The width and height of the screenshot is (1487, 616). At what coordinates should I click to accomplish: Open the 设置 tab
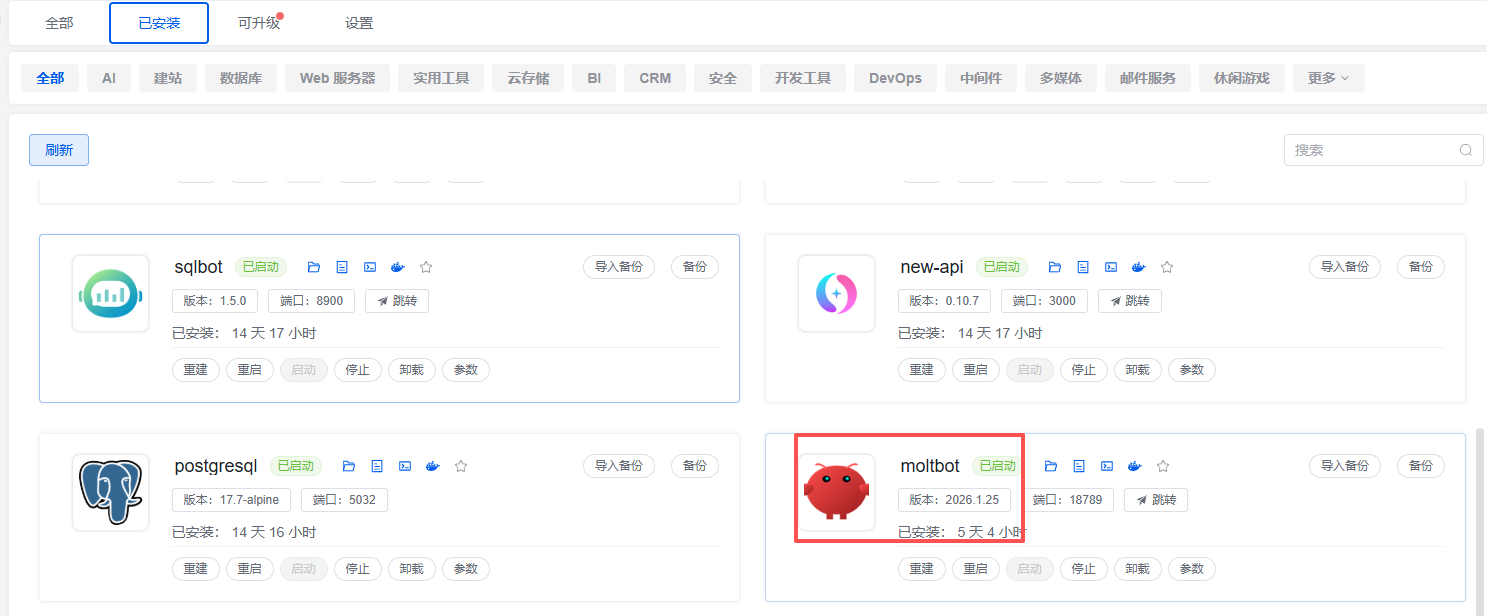(x=359, y=23)
